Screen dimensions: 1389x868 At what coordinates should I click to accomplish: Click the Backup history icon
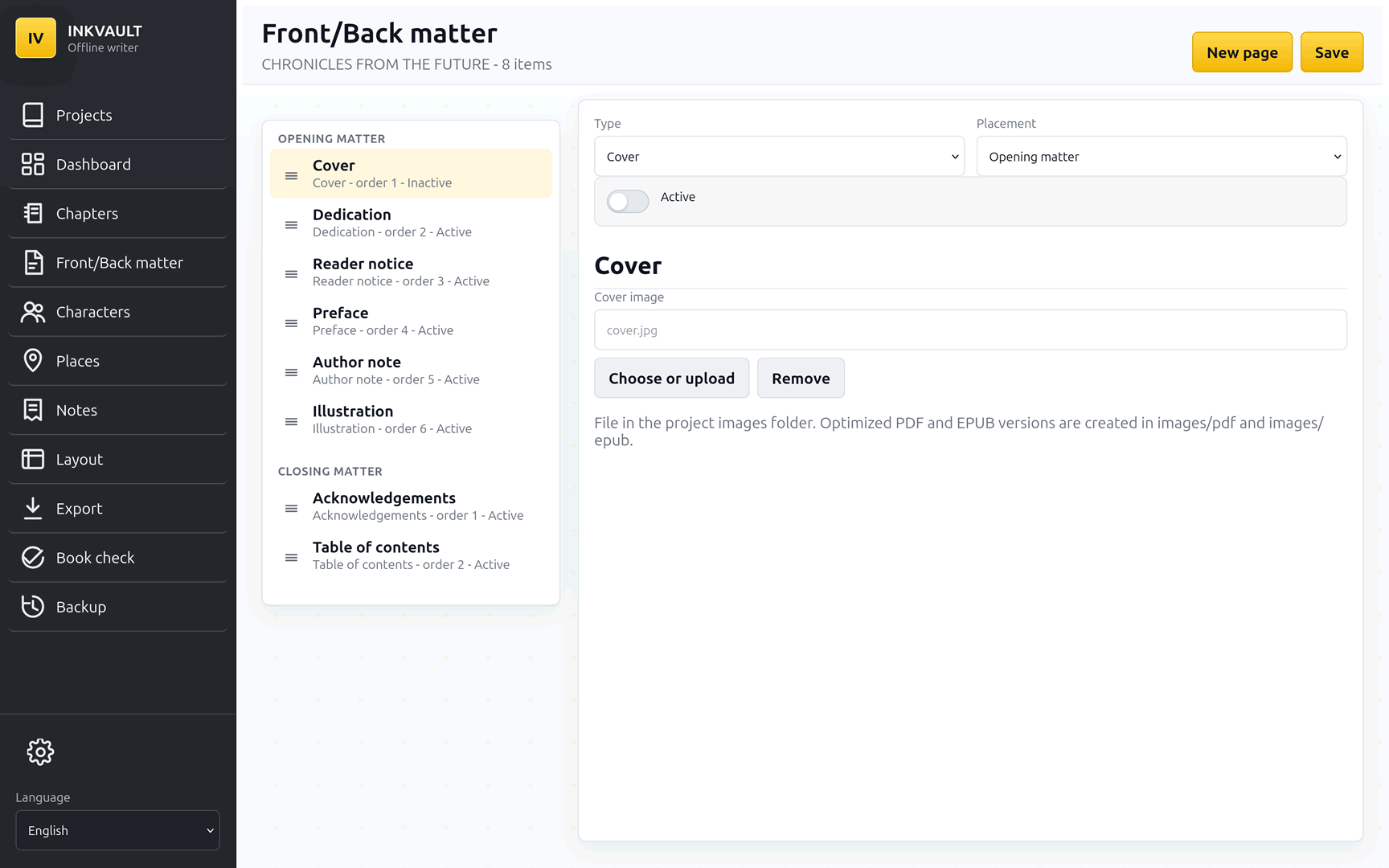click(33, 607)
